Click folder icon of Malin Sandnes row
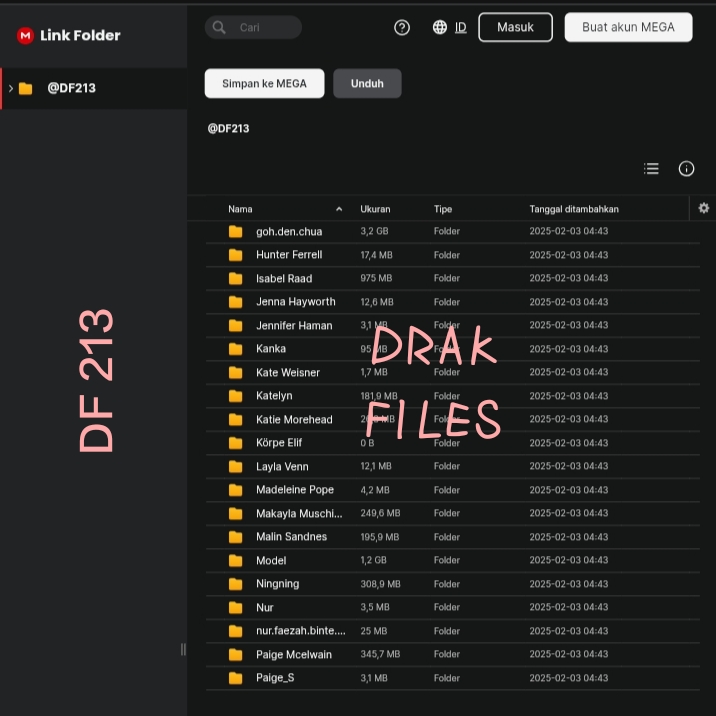Viewport: 716px width, 716px height. pyautogui.click(x=235, y=537)
